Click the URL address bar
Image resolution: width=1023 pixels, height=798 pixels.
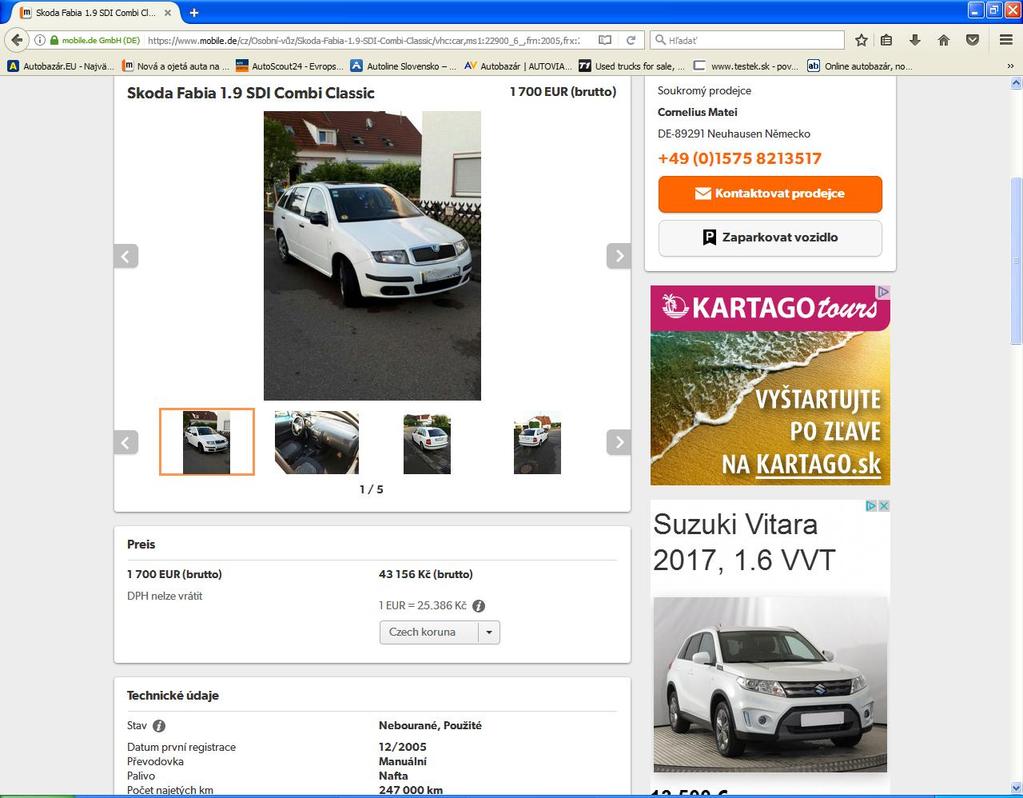point(363,40)
